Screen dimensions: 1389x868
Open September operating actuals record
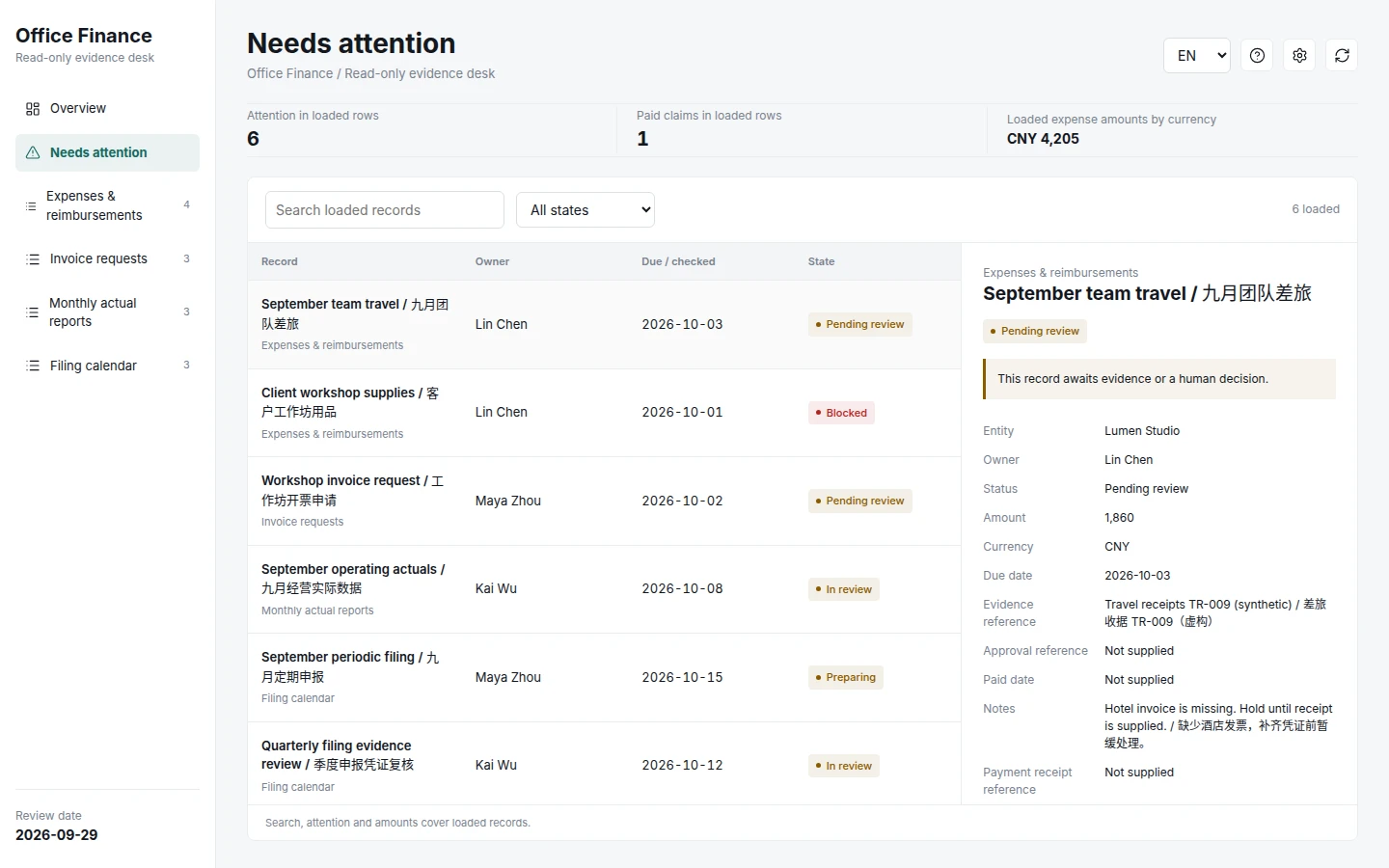tap(604, 589)
